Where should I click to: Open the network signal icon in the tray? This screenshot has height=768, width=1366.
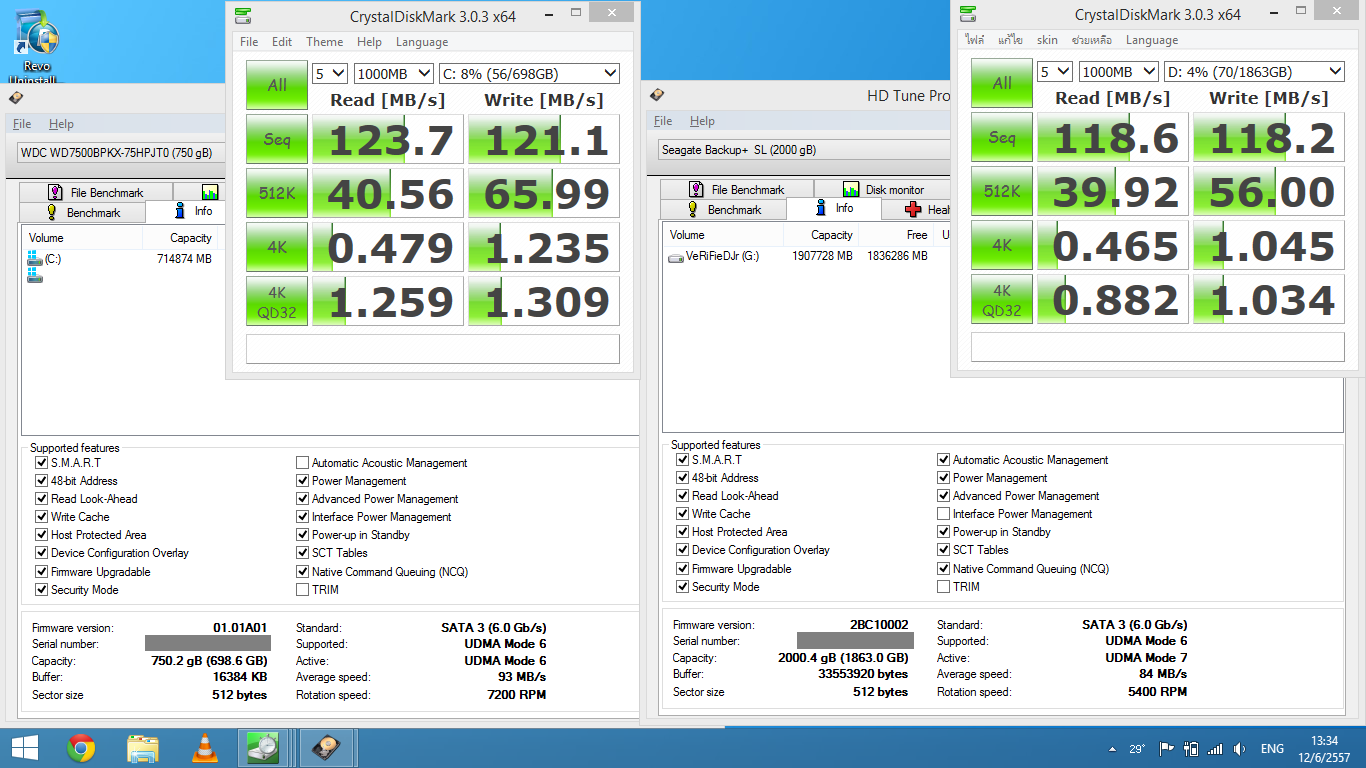(1215, 749)
